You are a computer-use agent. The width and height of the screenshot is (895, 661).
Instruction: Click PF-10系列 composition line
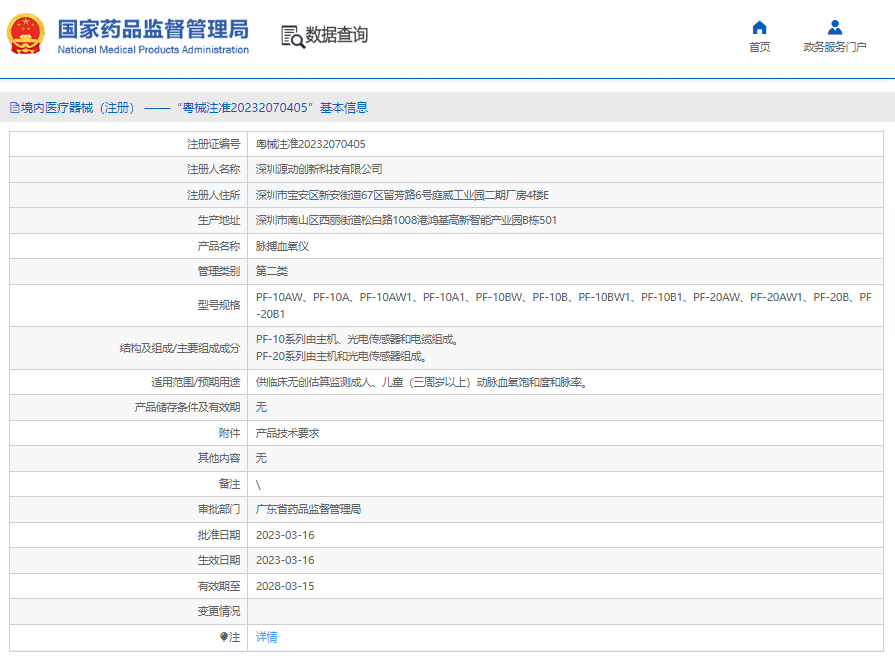(358, 340)
